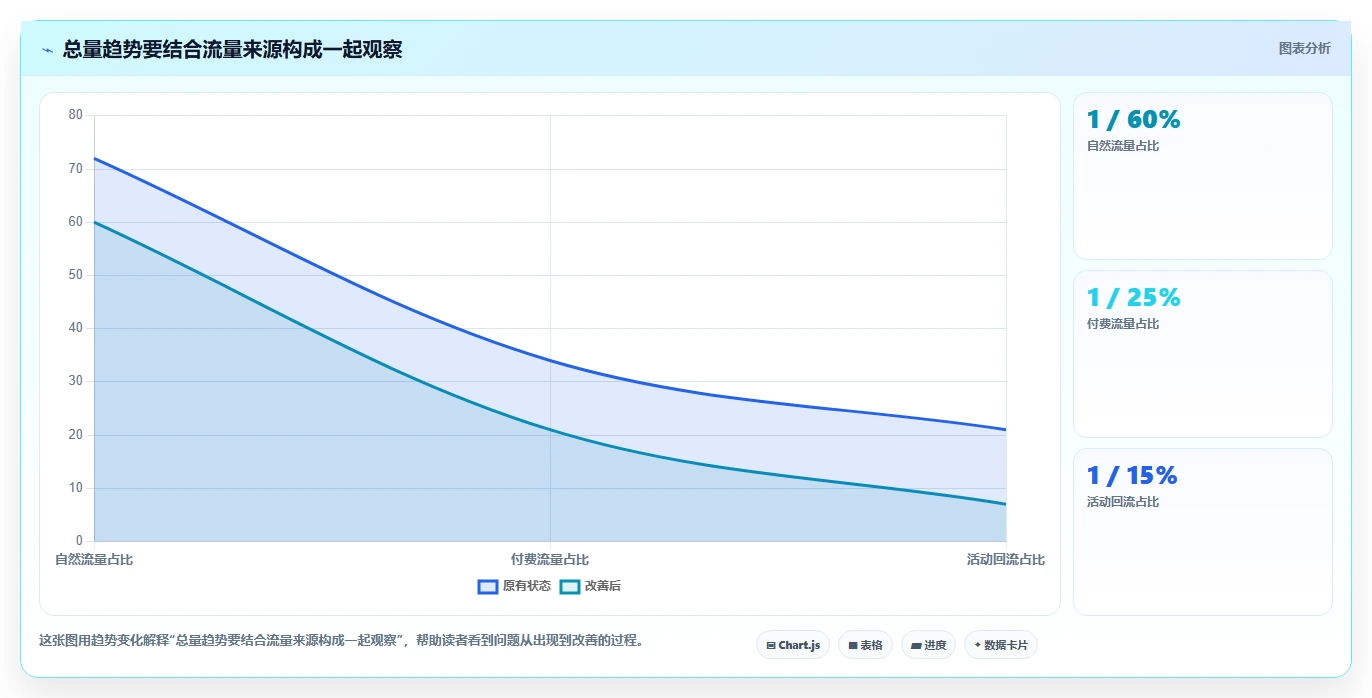Click the y-axis value 50
This screenshot has height=698, width=1372.
coord(76,275)
